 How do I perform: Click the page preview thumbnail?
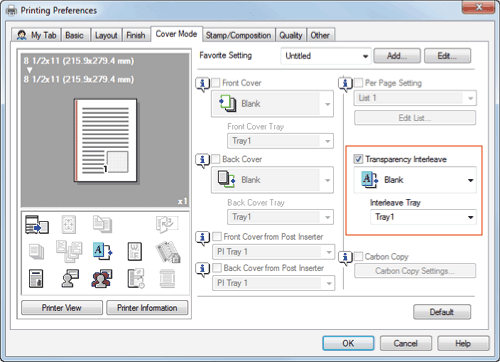(x=105, y=140)
